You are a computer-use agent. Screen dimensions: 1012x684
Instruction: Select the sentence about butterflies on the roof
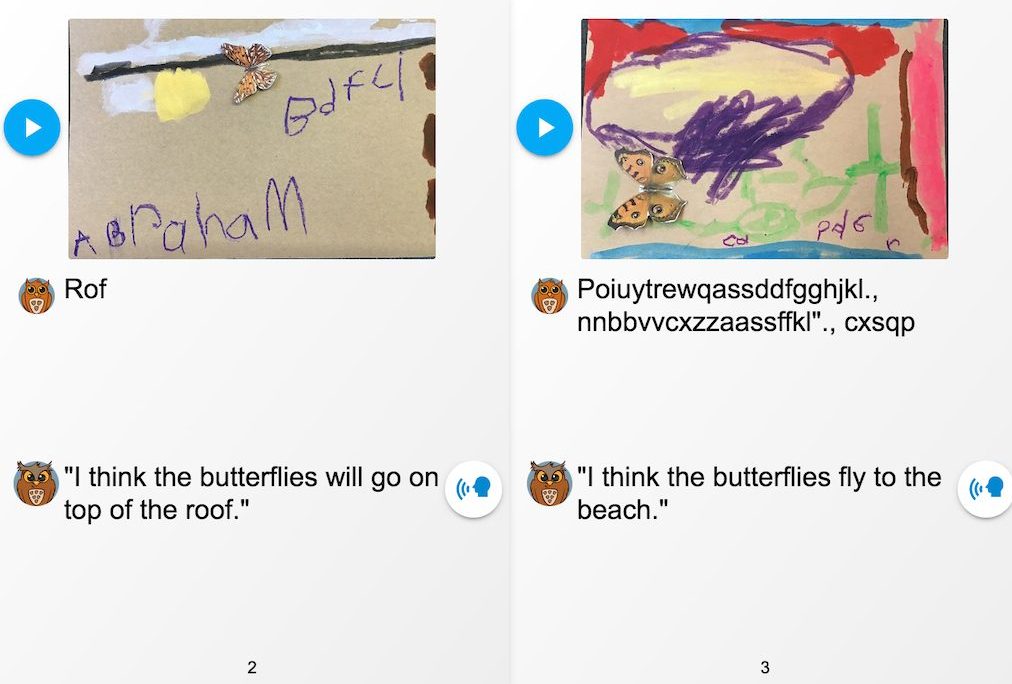point(250,493)
